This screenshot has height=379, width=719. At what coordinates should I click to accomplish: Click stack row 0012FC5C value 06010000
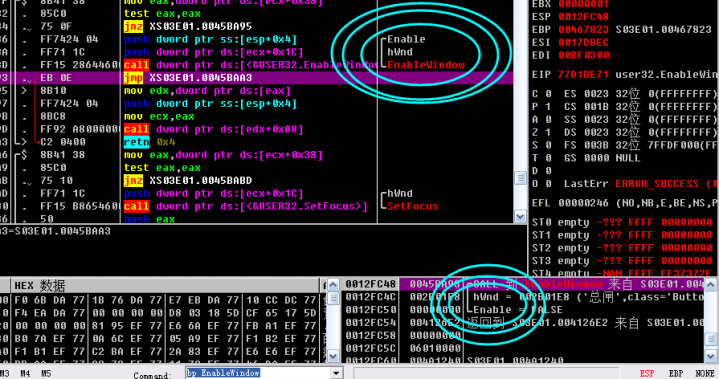(435, 348)
